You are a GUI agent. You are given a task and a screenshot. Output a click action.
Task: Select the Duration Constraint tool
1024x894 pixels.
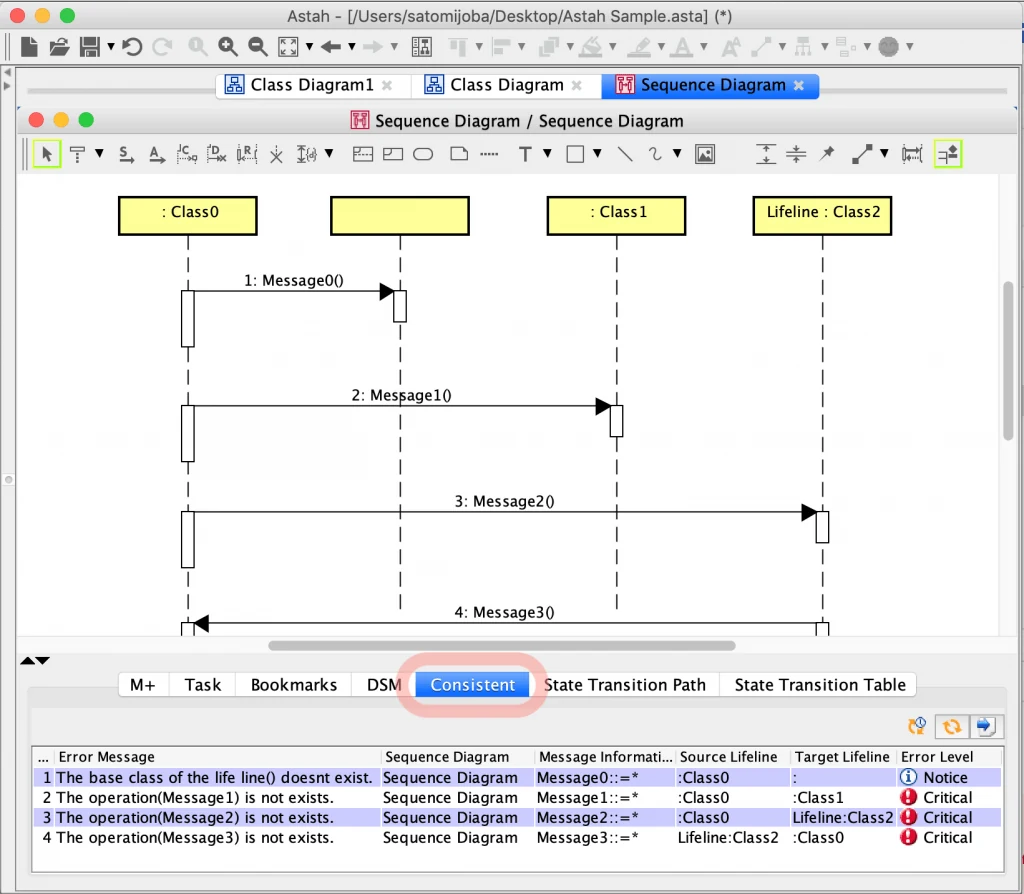[306, 154]
